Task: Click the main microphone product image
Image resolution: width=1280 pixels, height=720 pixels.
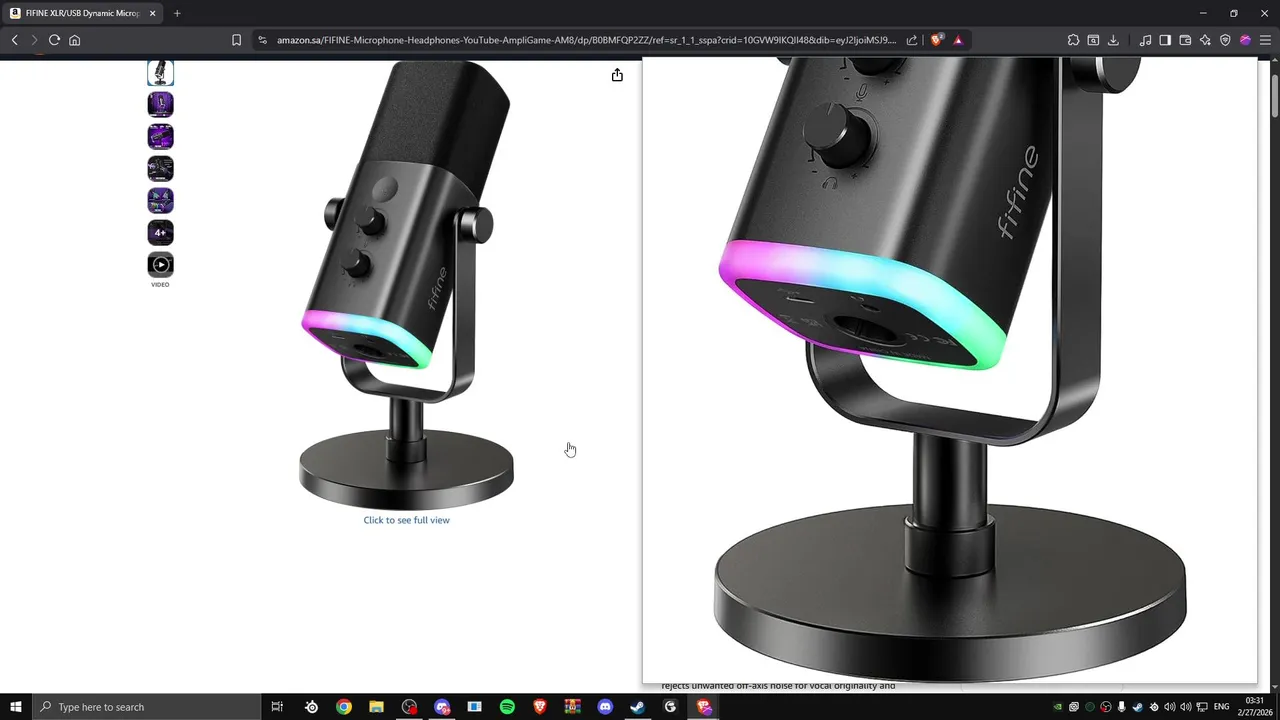Action: pyautogui.click(x=406, y=285)
